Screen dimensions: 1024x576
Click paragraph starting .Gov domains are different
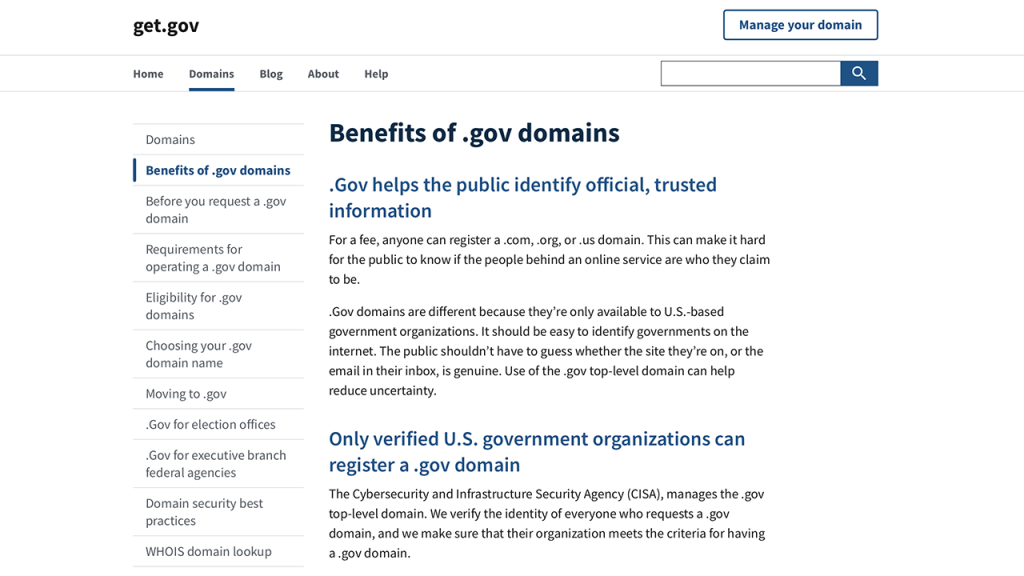click(546, 351)
